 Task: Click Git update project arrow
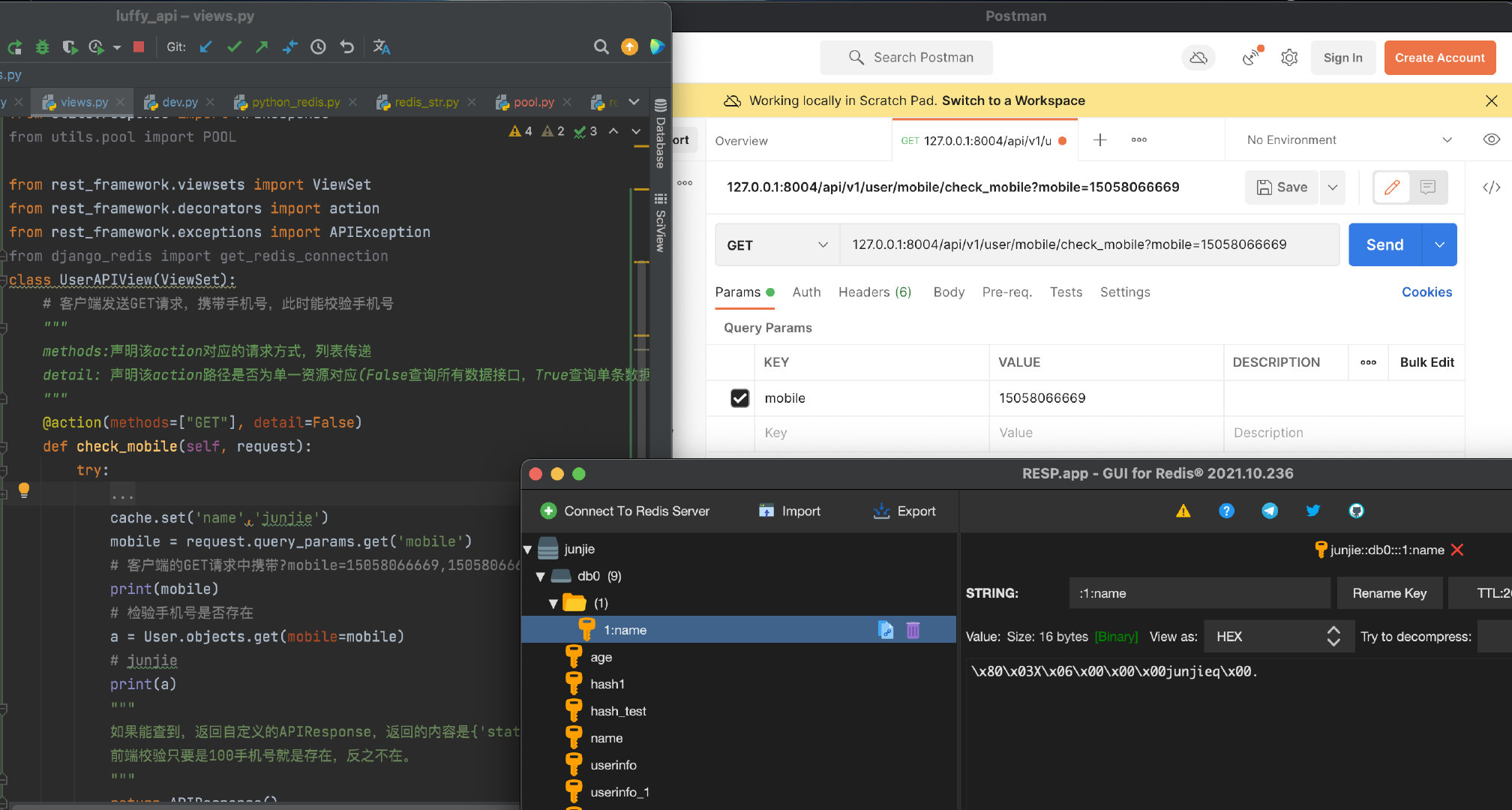[205, 47]
